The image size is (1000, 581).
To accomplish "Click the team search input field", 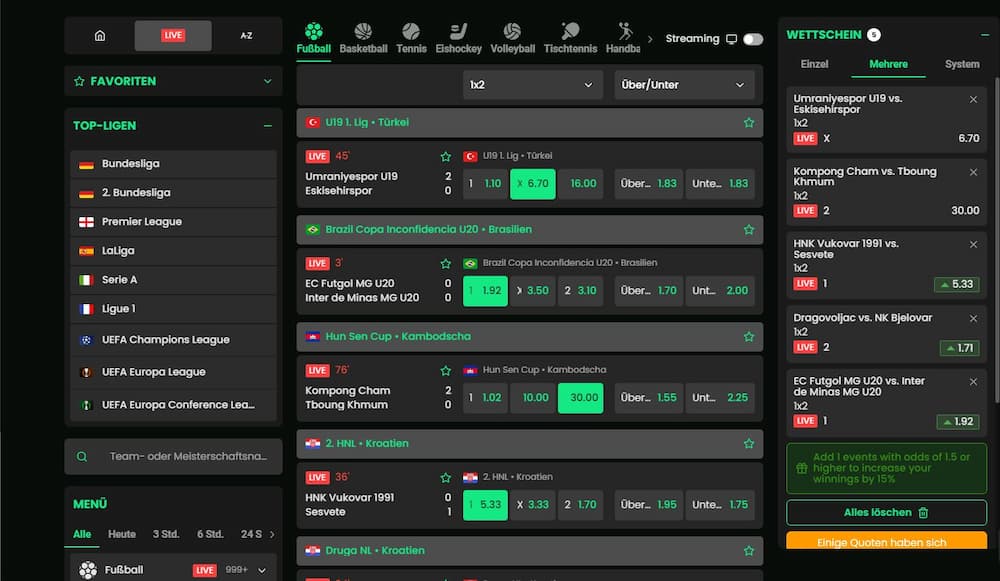I will pos(173,456).
